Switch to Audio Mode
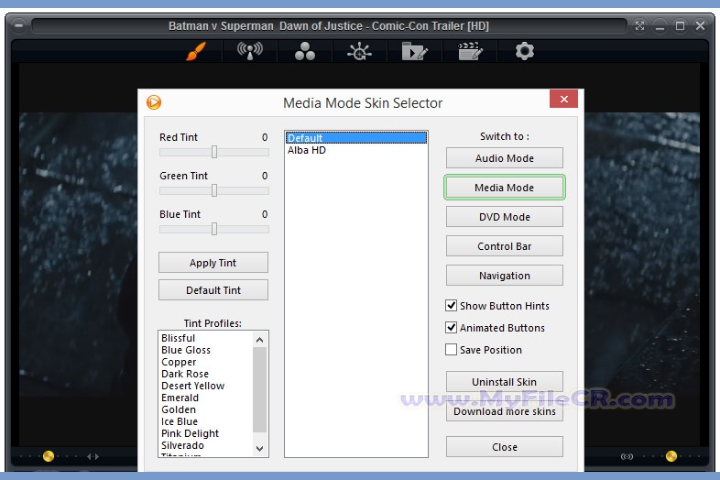This screenshot has height=480, width=720. tap(504, 158)
